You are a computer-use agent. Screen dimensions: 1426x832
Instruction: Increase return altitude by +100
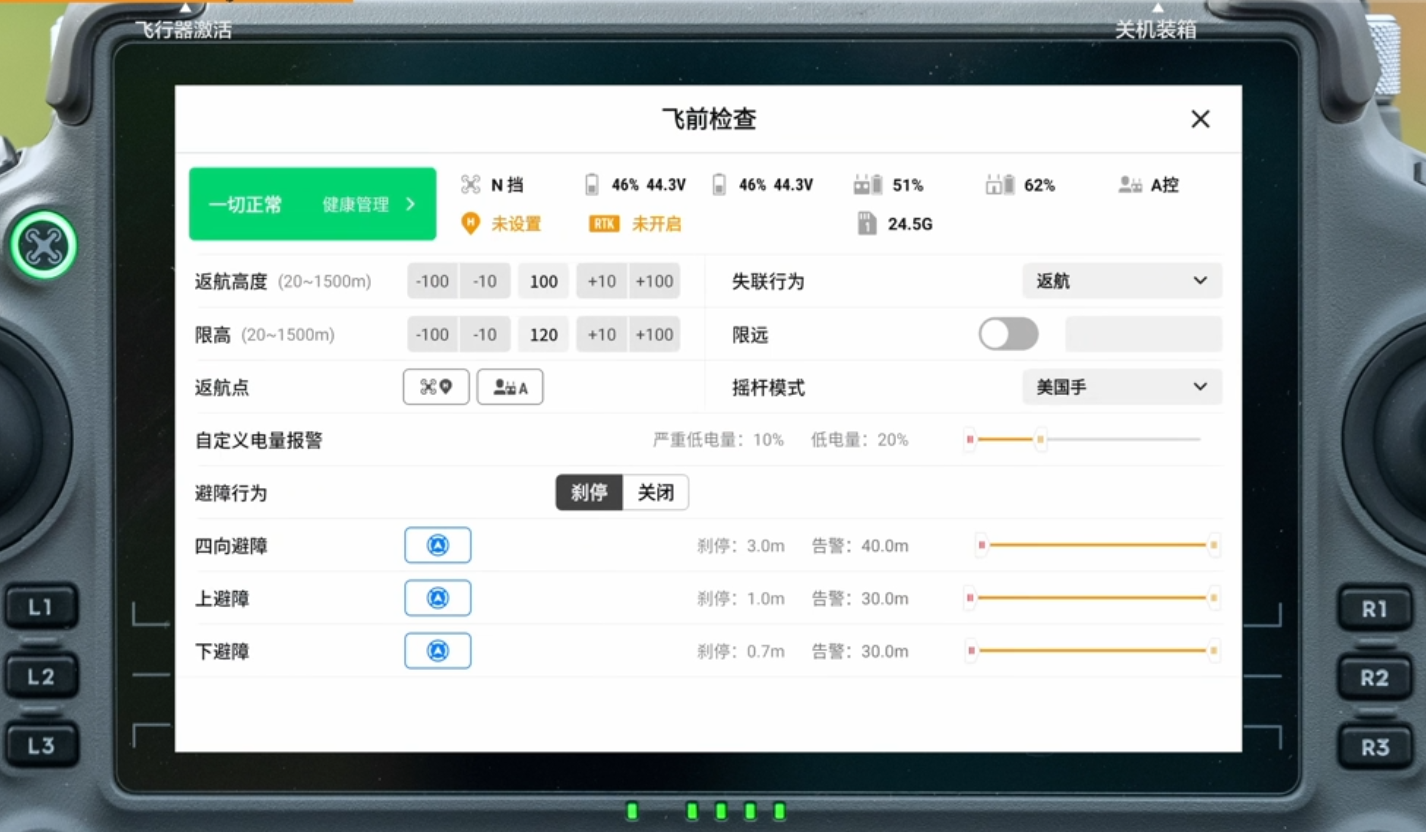tap(654, 281)
